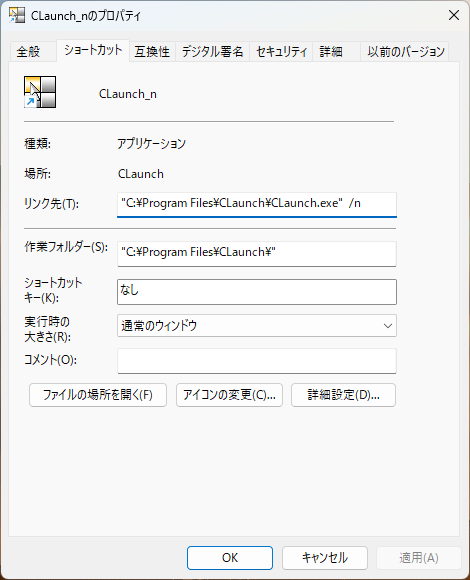This screenshot has width=470, height=580.
Task: Confirm with the OK button
Action: pos(230,558)
